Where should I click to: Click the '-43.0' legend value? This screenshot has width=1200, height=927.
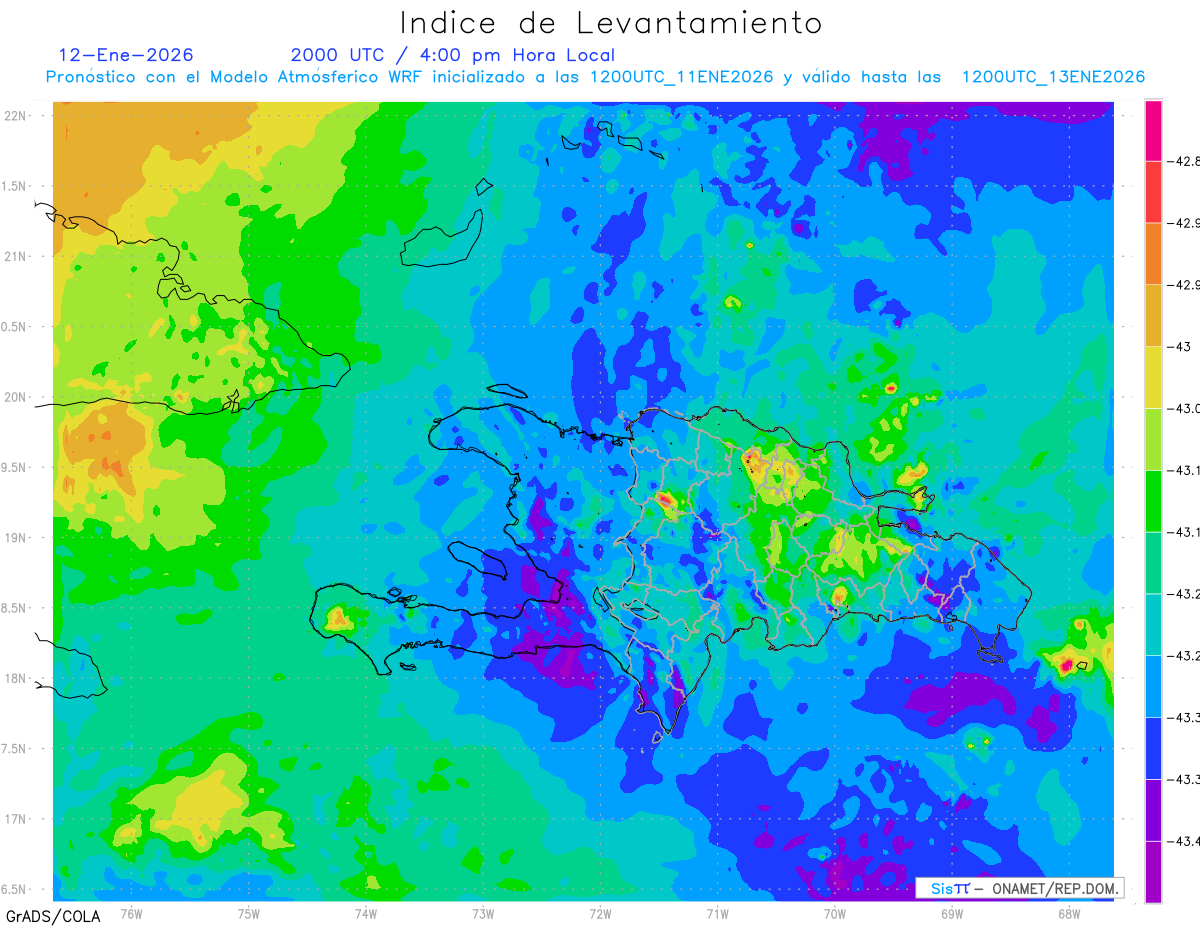click(1184, 408)
